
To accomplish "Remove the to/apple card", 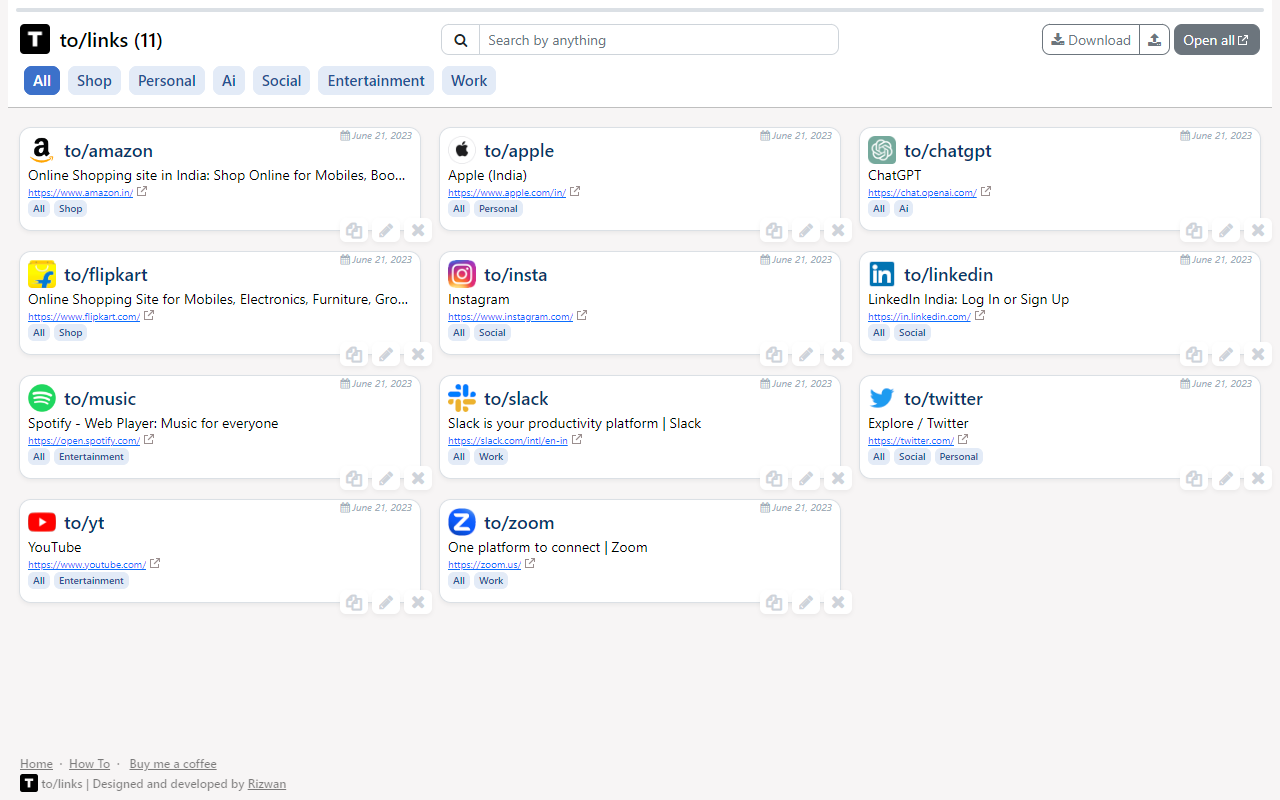I will 838,231.
